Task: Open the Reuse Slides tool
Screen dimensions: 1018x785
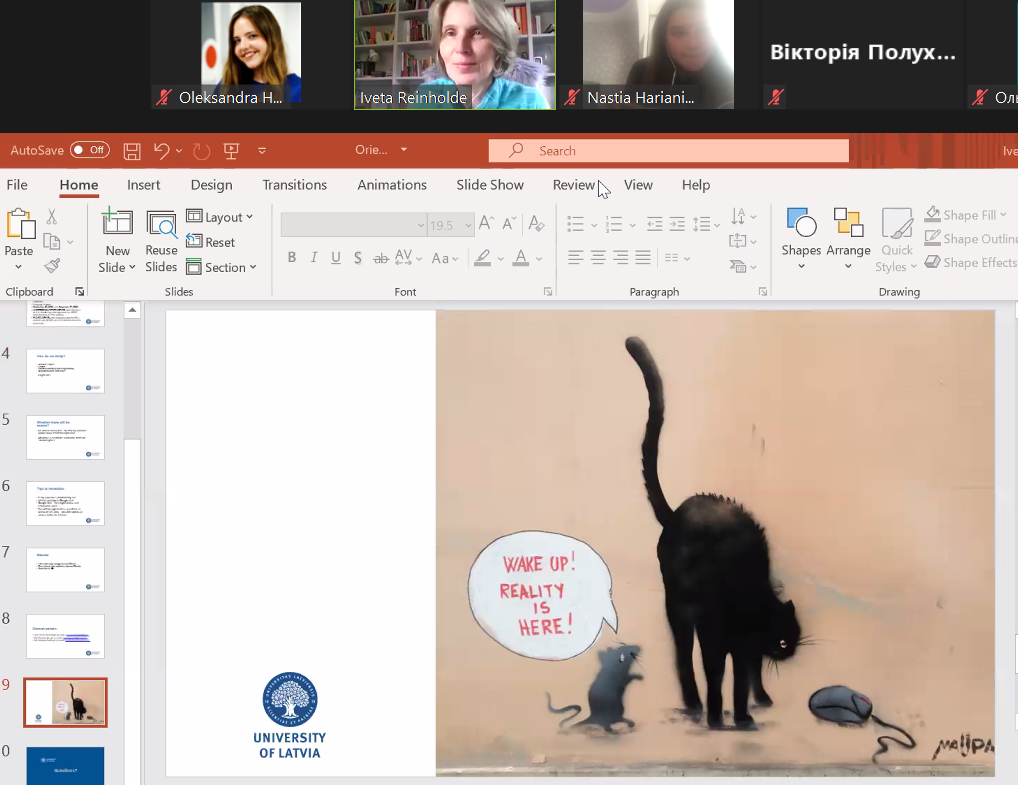Action: [x=161, y=241]
